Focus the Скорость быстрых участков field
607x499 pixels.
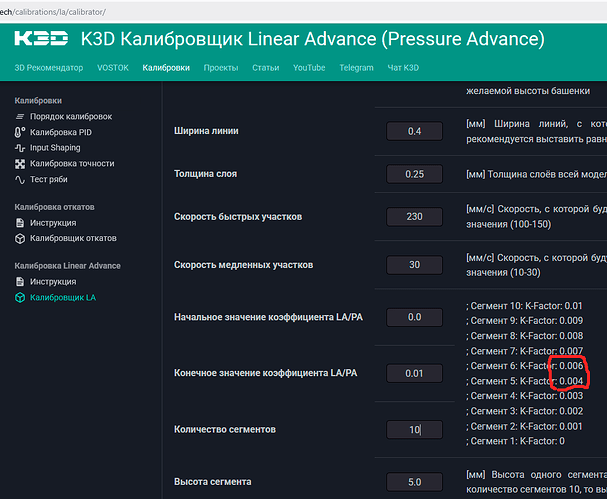click(414, 217)
